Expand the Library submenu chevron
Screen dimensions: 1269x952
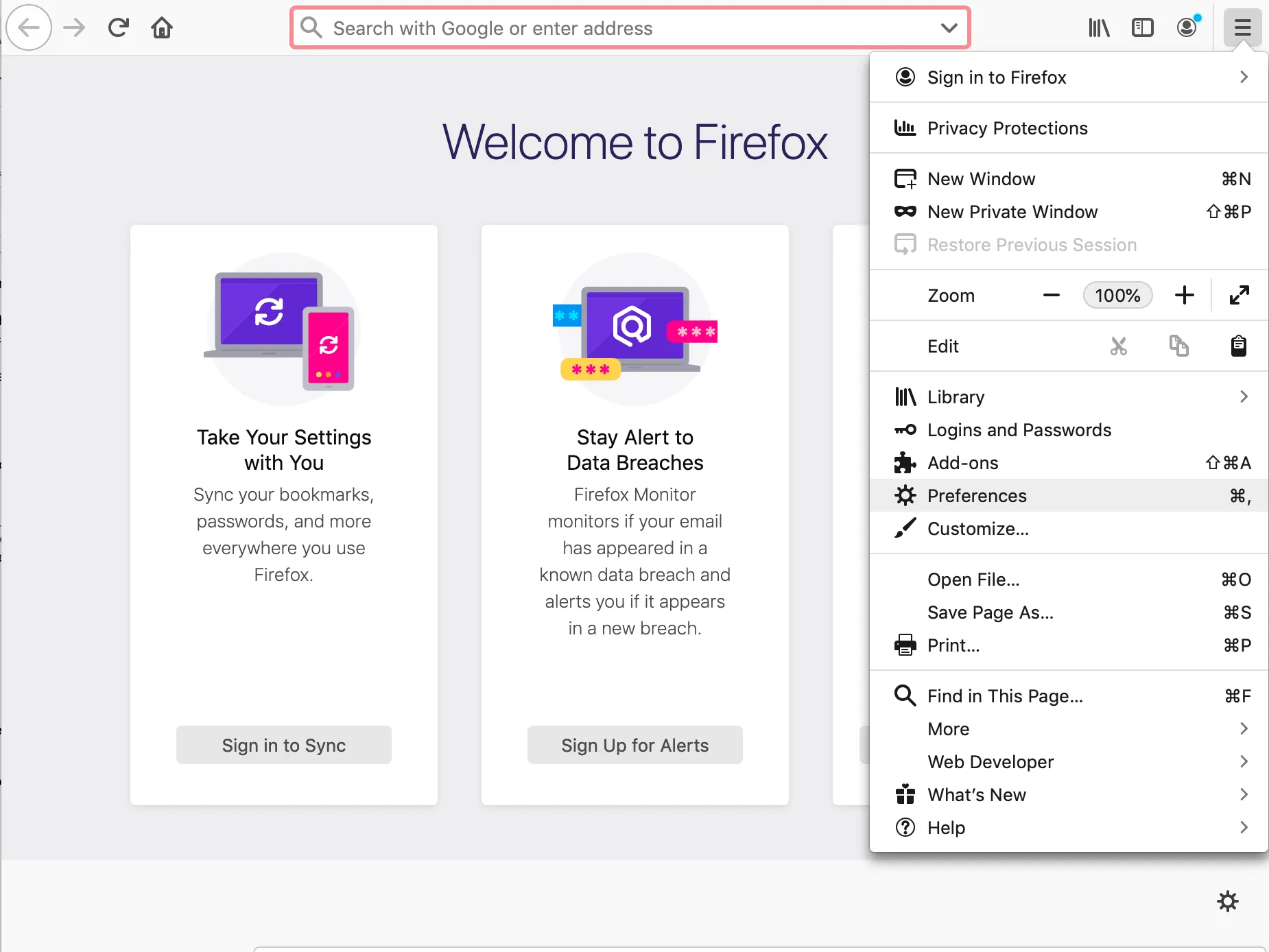(x=1244, y=397)
